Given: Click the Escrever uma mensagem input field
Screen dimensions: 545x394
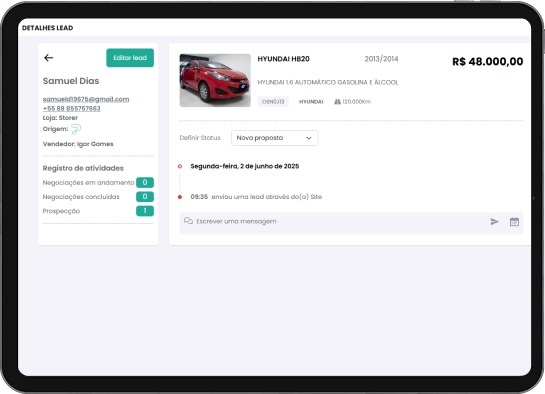Looking at the screenshot, I should (x=351, y=223).
